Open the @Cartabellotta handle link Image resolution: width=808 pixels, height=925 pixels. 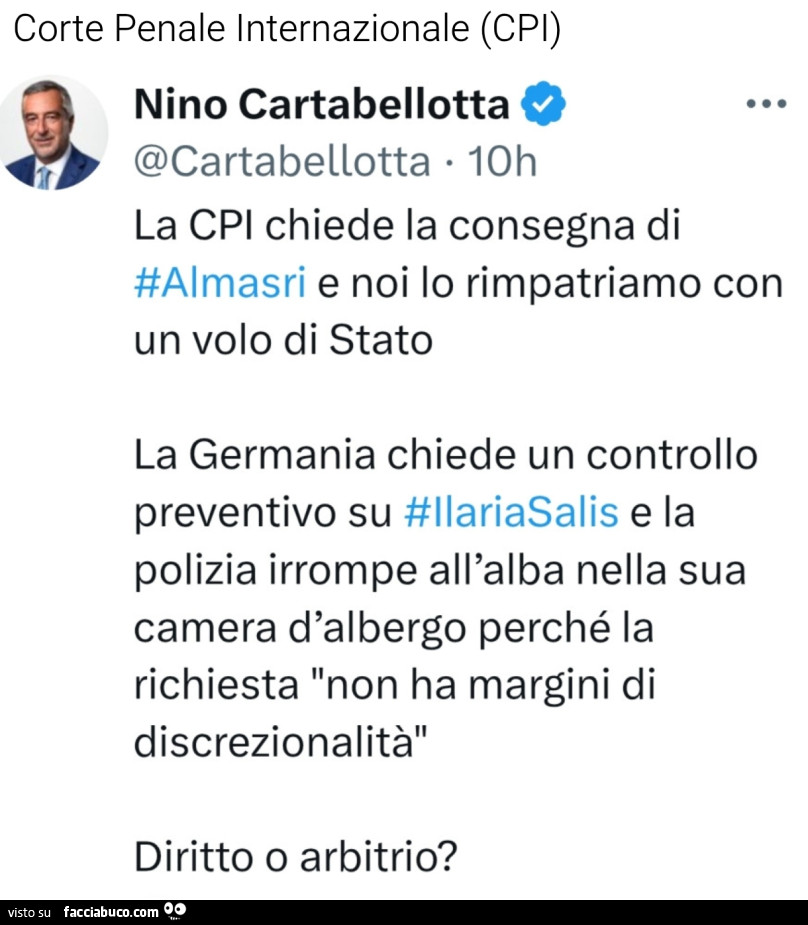click(x=282, y=160)
